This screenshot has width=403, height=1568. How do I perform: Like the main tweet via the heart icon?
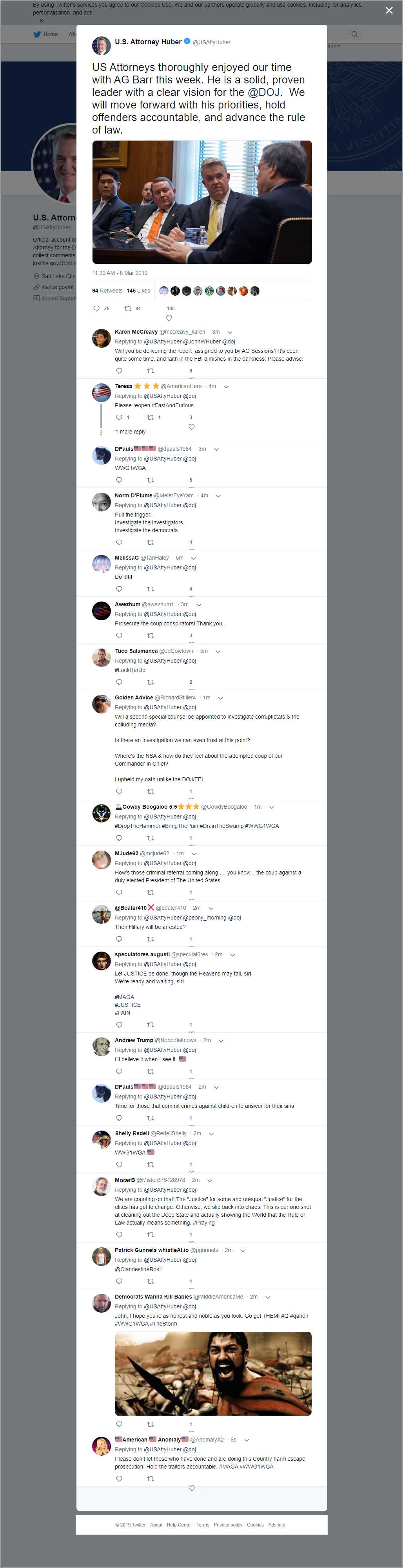pyautogui.click(x=169, y=318)
